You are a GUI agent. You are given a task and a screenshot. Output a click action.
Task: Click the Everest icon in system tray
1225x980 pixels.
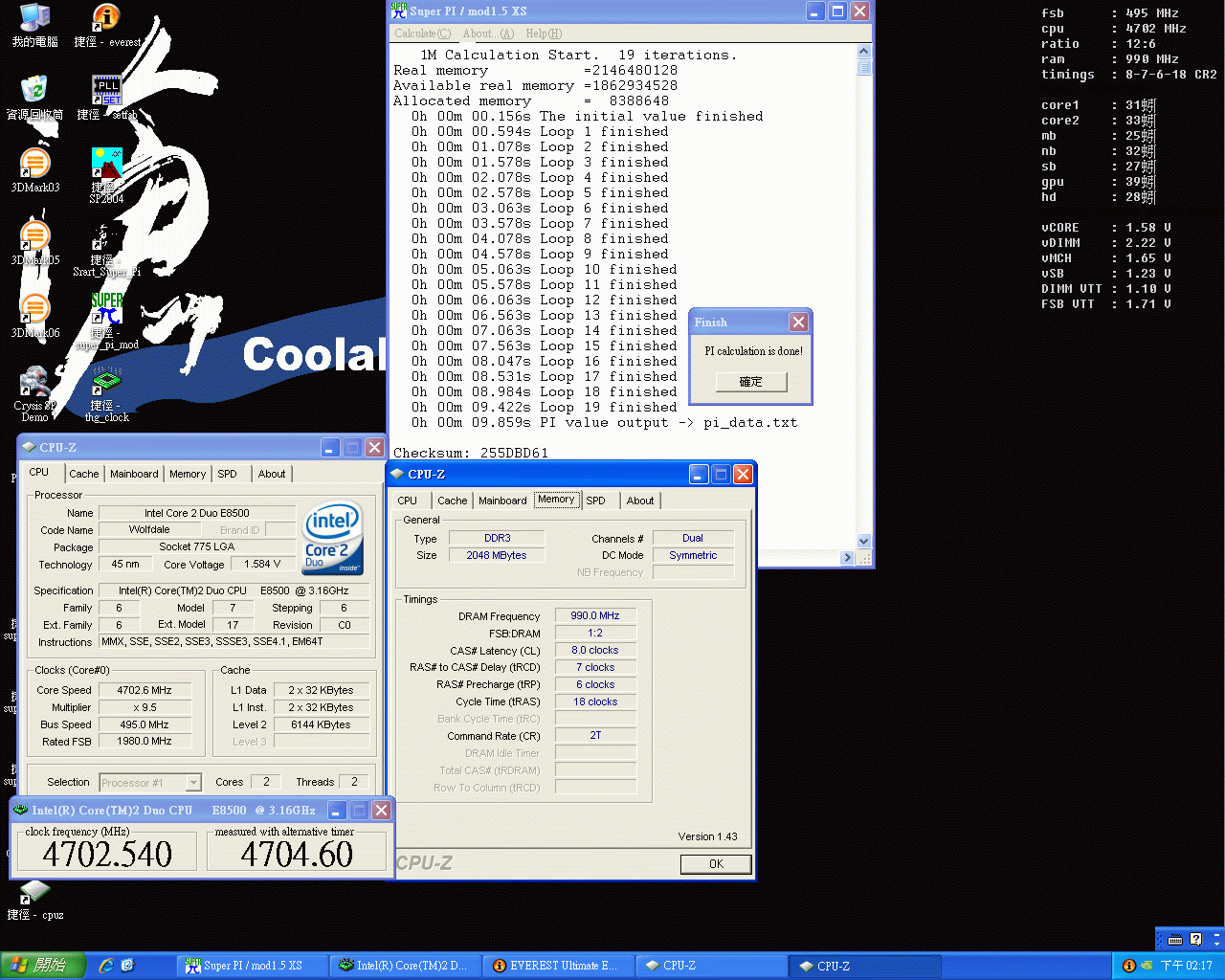(x=1128, y=966)
